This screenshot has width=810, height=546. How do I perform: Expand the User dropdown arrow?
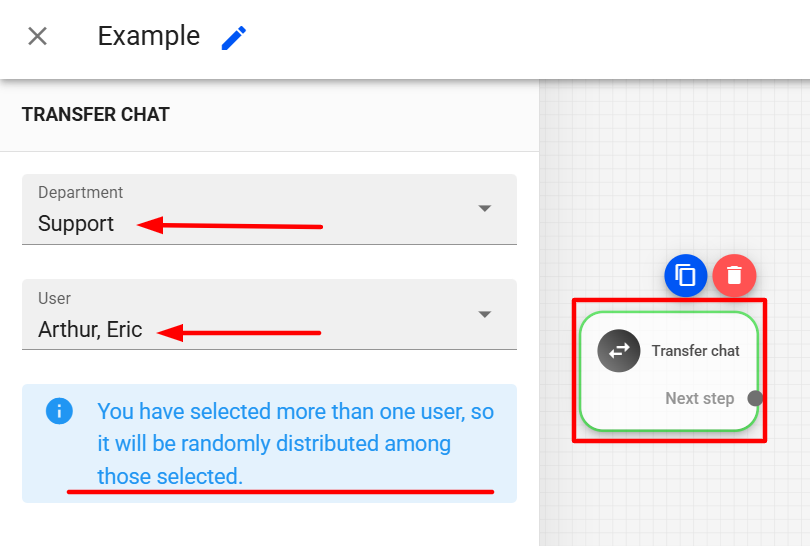click(x=485, y=314)
